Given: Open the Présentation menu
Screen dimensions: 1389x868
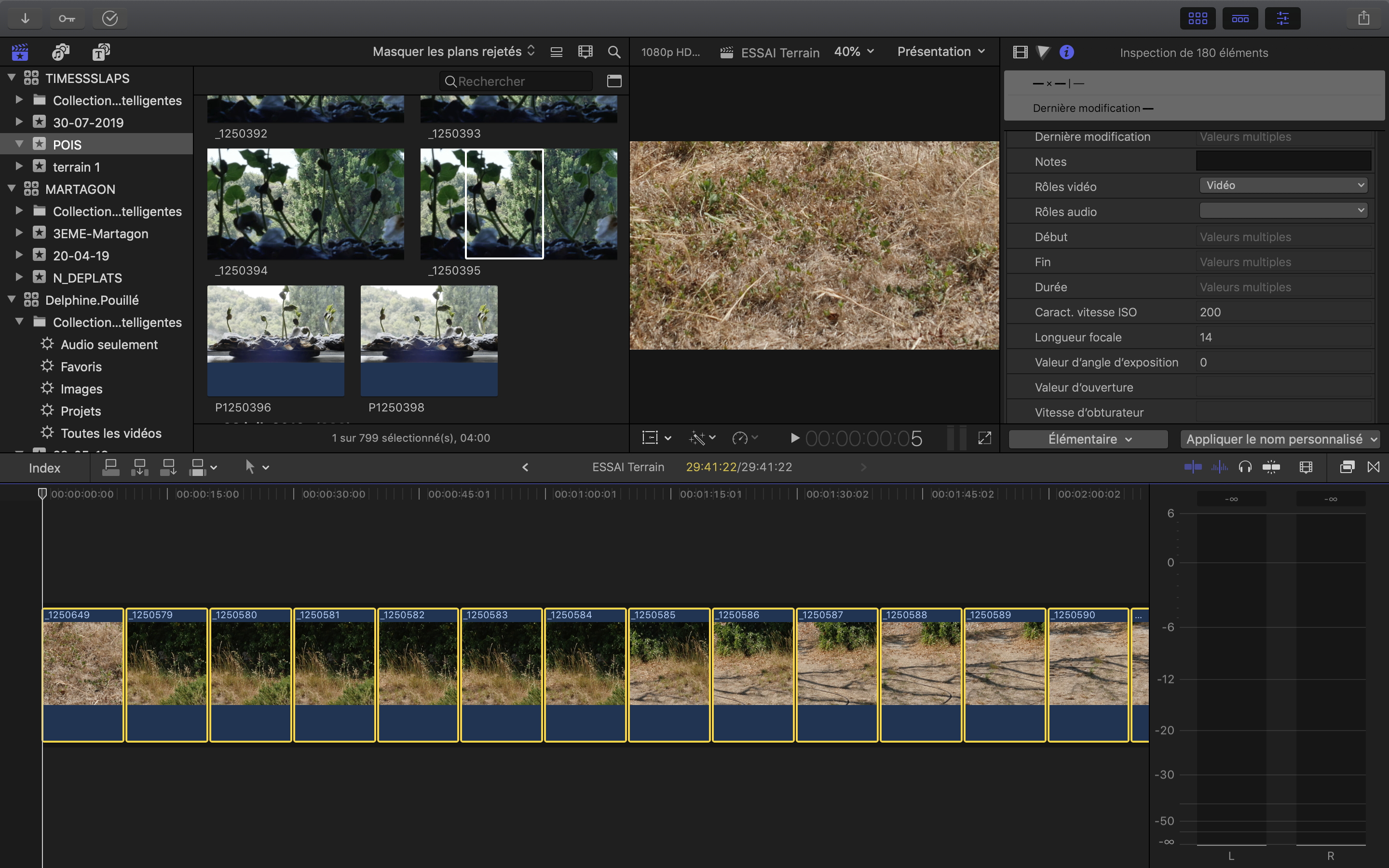Looking at the screenshot, I should (x=940, y=52).
